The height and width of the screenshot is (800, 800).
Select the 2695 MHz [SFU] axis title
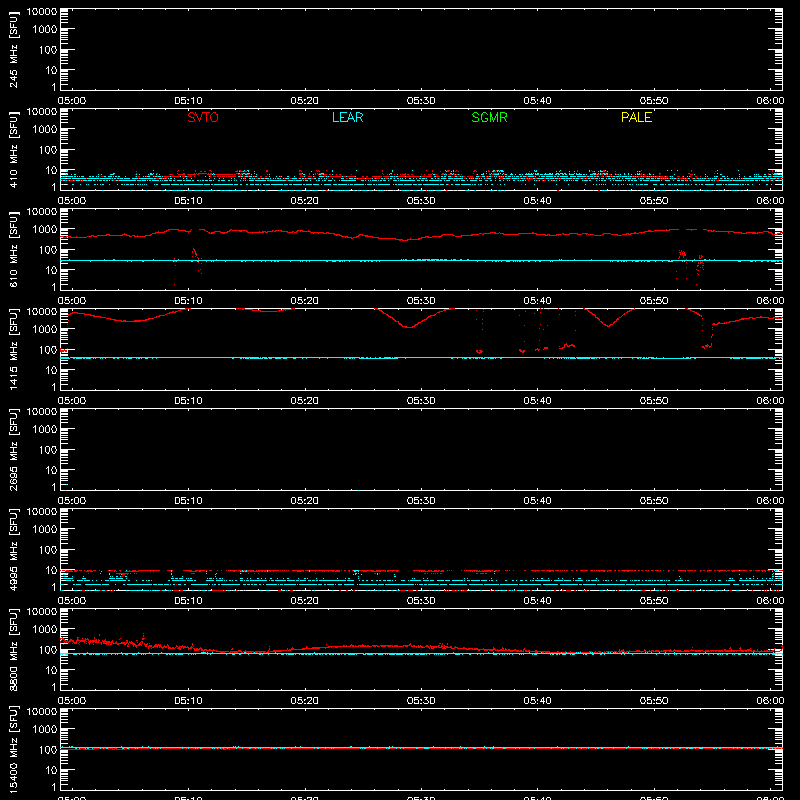[x=13, y=449]
